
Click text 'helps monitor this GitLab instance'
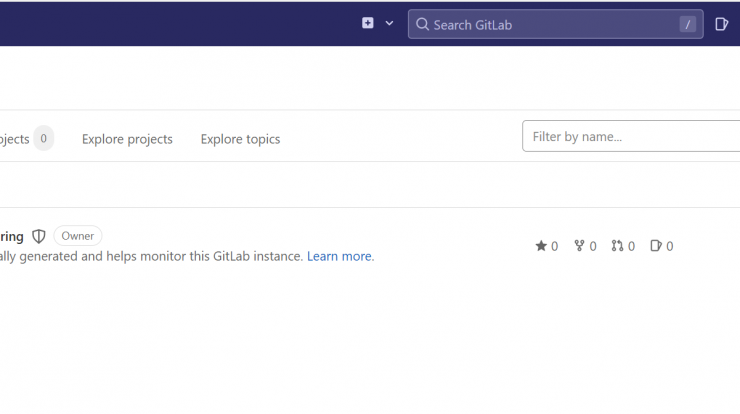[x=204, y=256]
